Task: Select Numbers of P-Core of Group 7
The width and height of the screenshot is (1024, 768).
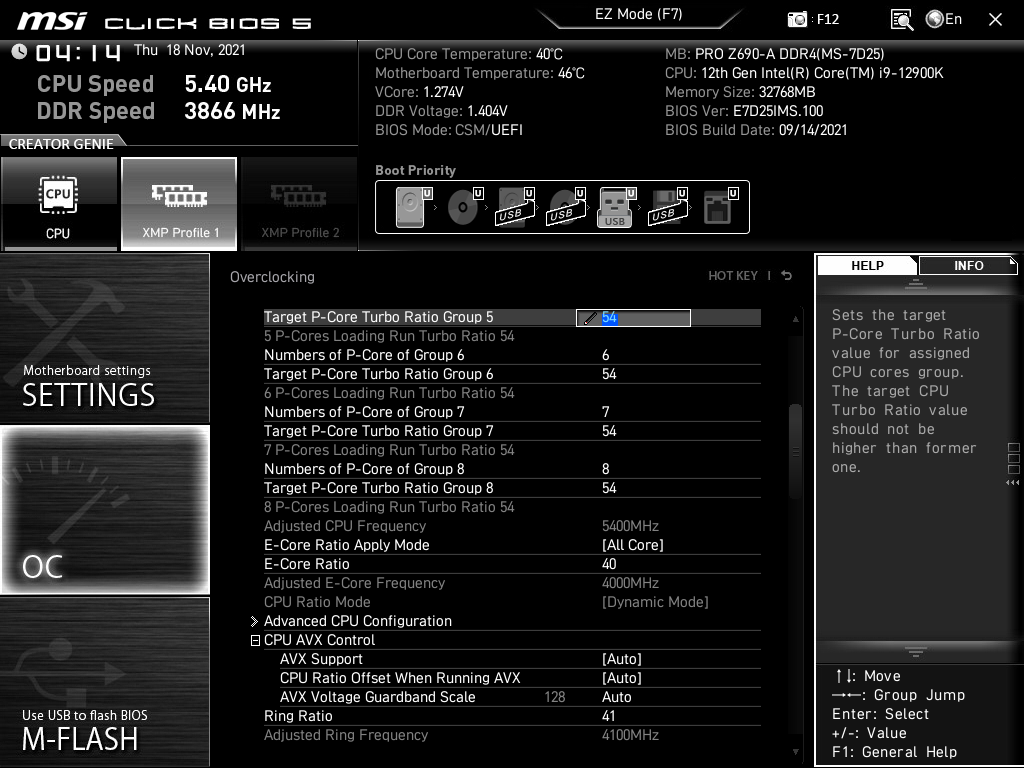Action: pyautogui.click(x=512, y=412)
